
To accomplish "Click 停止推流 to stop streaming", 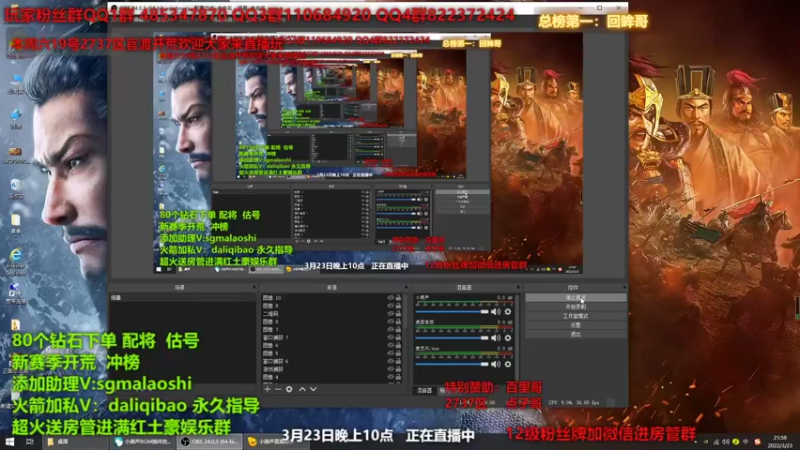I will (x=576, y=297).
